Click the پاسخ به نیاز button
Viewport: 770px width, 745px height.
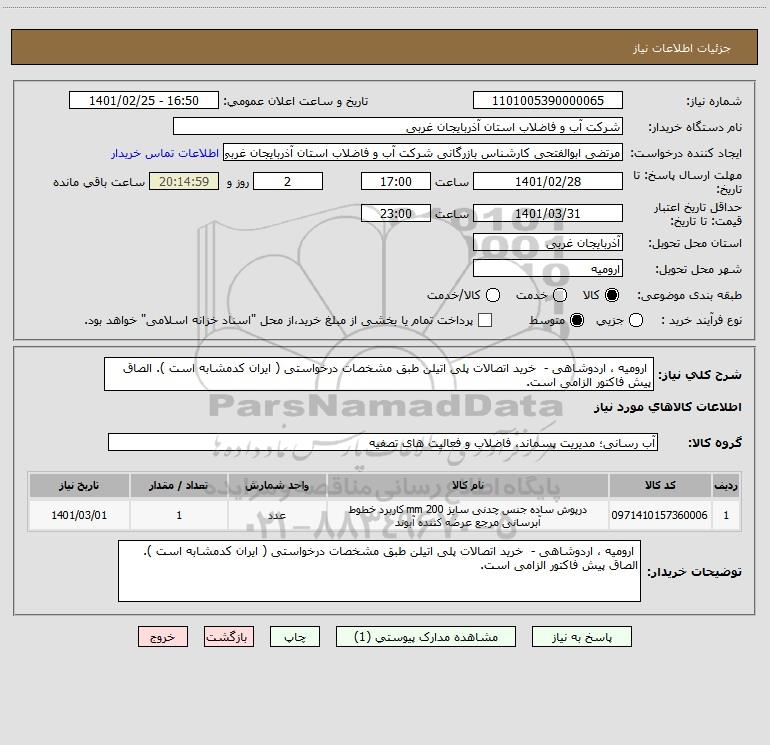582,637
